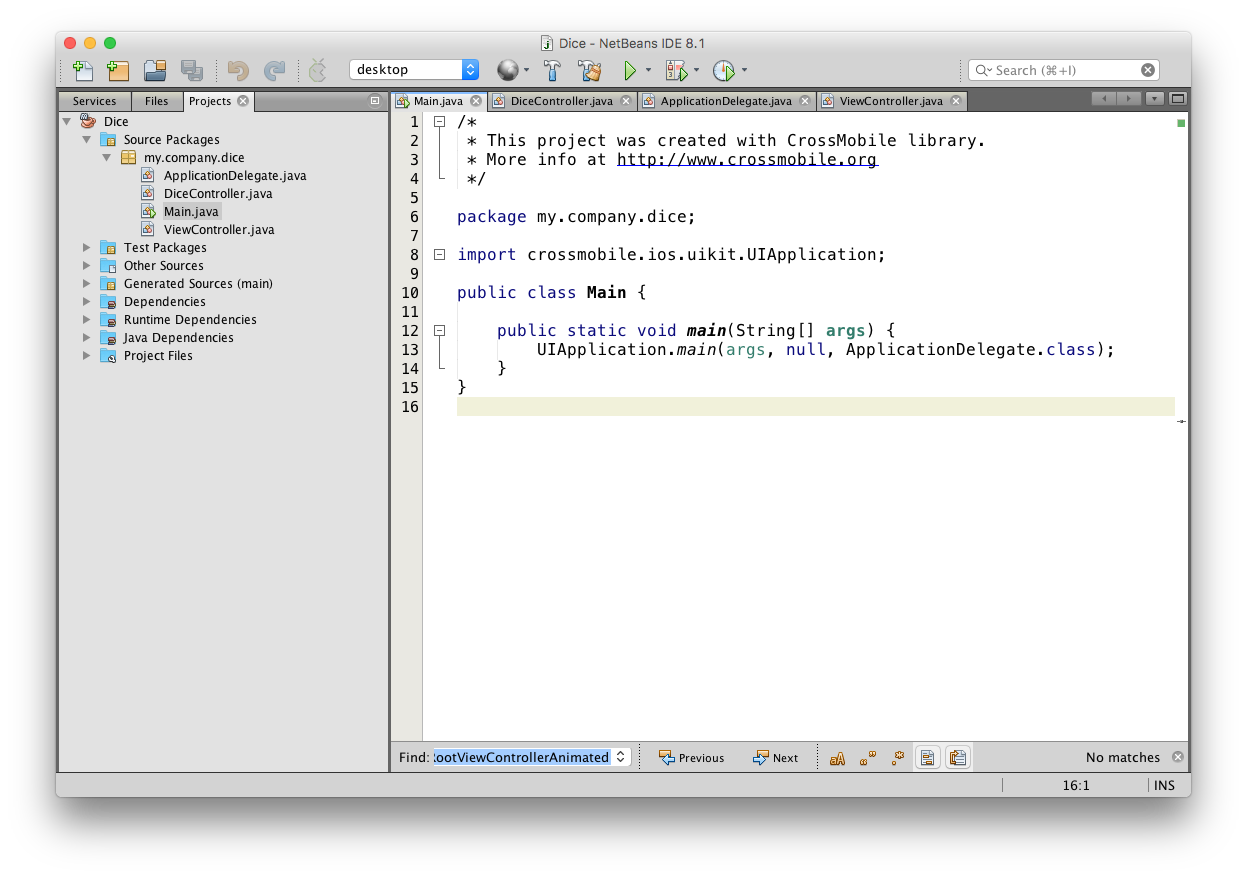
Task: Click the Debug Project icon
Action: (x=677, y=70)
